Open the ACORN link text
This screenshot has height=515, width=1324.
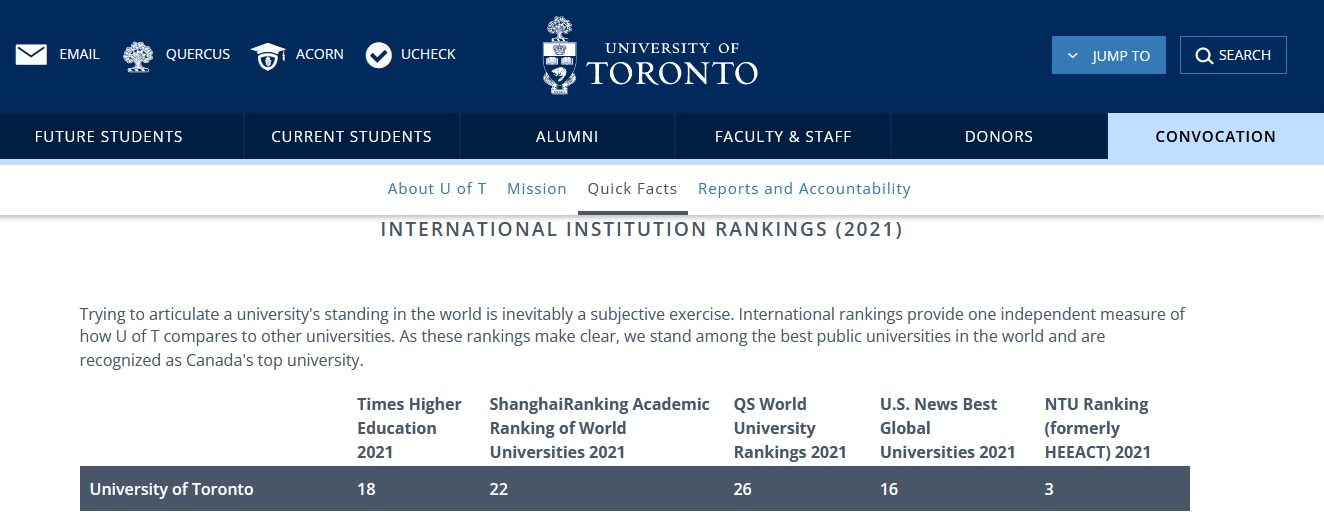coord(319,55)
